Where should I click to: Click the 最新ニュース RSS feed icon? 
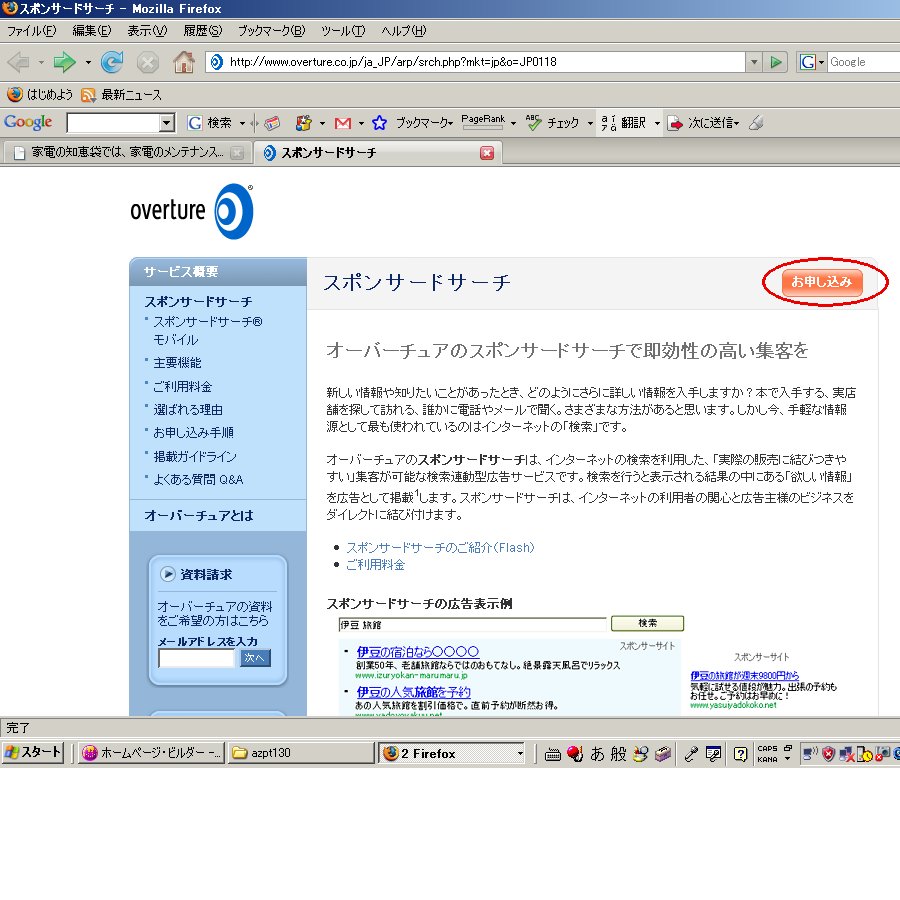tap(88, 95)
